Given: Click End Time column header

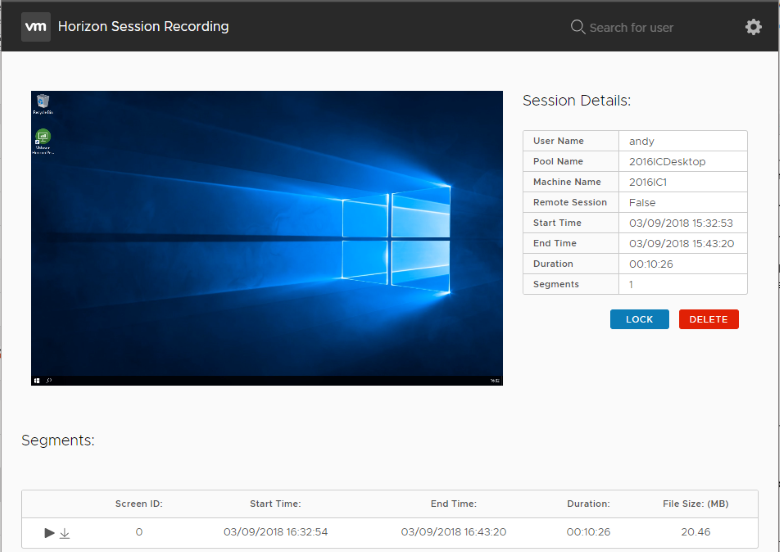Looking at the screenshot, I should pyautogui.click(x=453, y=504).
